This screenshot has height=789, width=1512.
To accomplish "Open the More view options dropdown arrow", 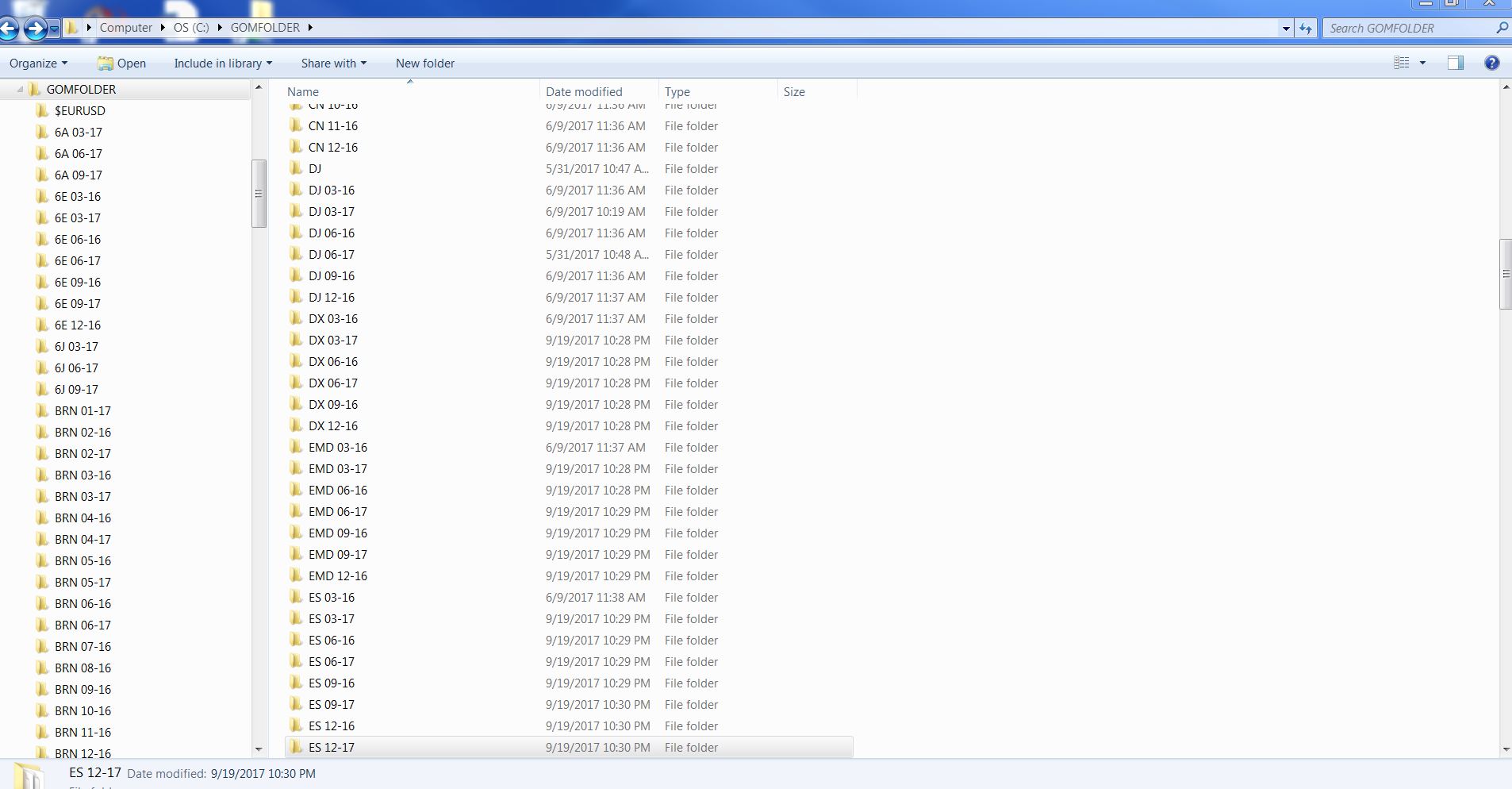I will click(1422, 63).
